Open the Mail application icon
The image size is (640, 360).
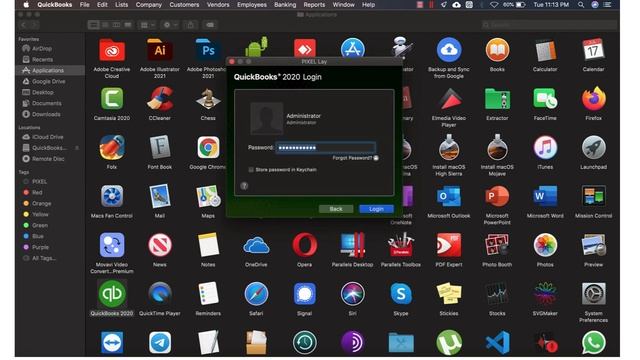[x=160, y=196]
